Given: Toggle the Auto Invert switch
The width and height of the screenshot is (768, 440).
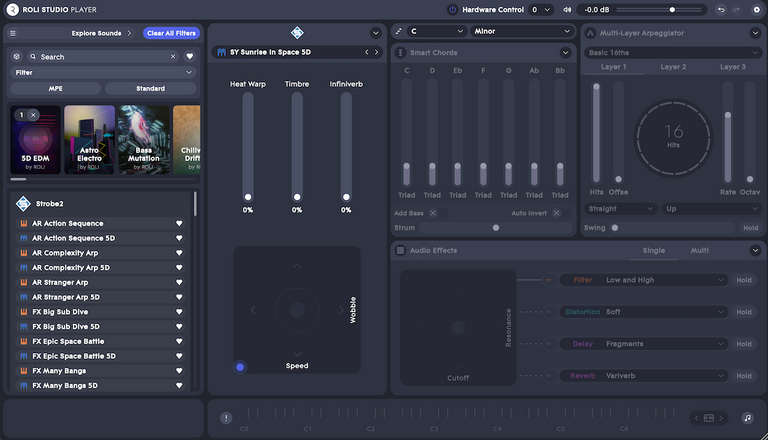Looking at the screenshot, I should pyautogui.click(x=561, y=213).
